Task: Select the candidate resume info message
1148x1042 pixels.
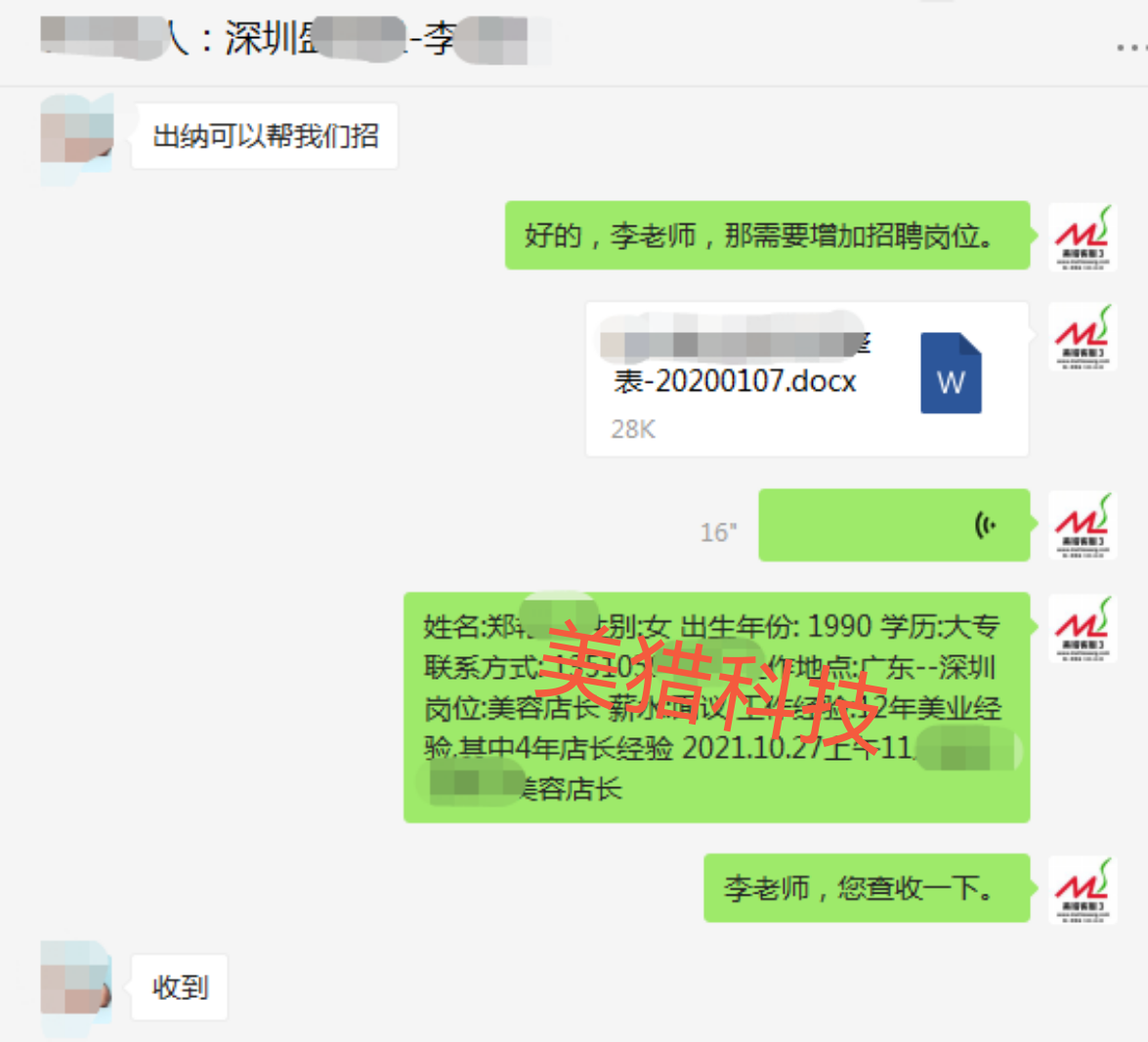Action: (x=717, y=708)
